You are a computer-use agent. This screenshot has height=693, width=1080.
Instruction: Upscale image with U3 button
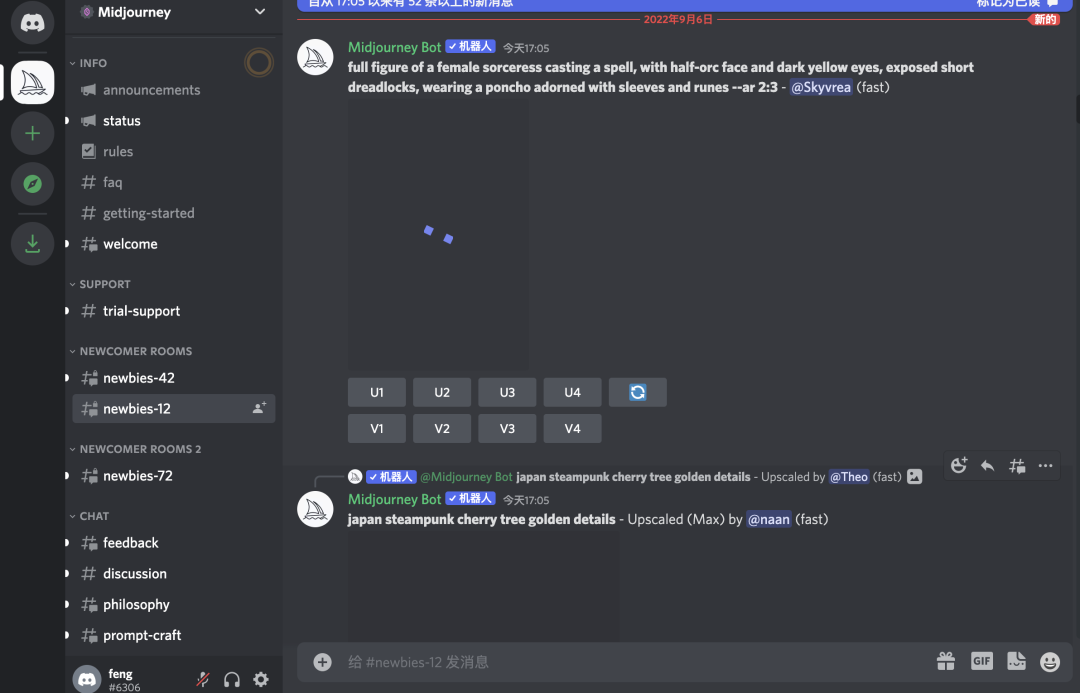[x=507, y=392]
